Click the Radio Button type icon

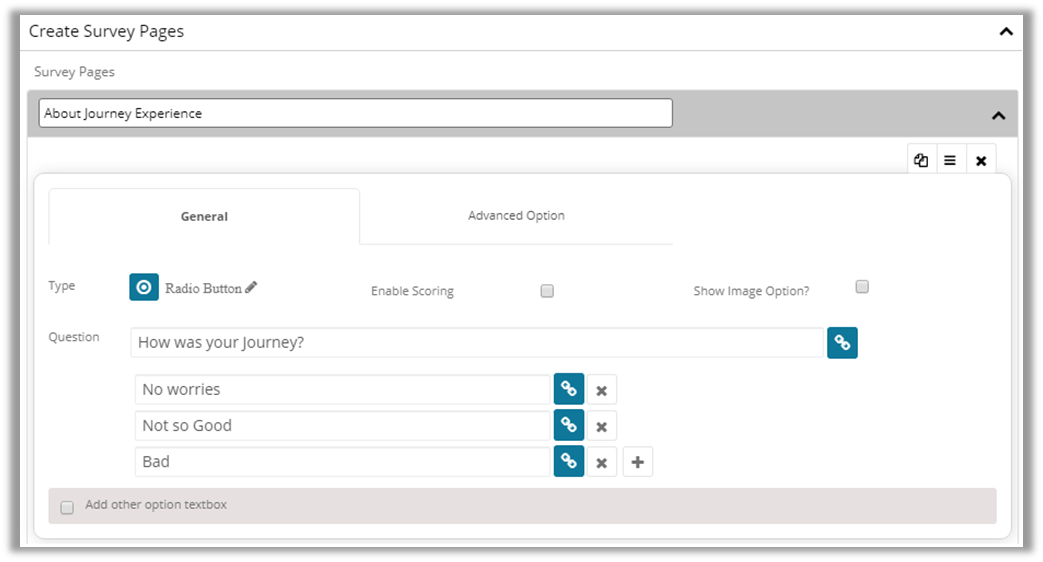click(x=144, y=287)
